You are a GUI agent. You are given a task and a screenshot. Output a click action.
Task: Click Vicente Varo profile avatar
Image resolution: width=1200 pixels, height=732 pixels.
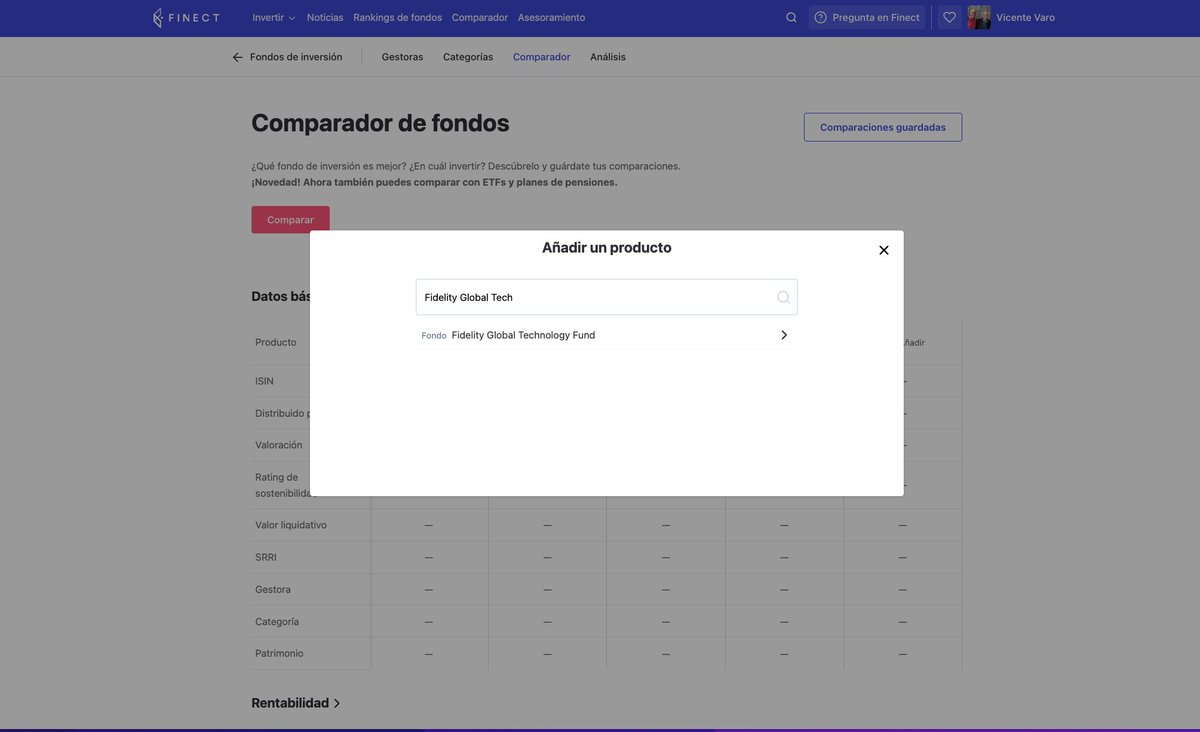click(979, 17)
